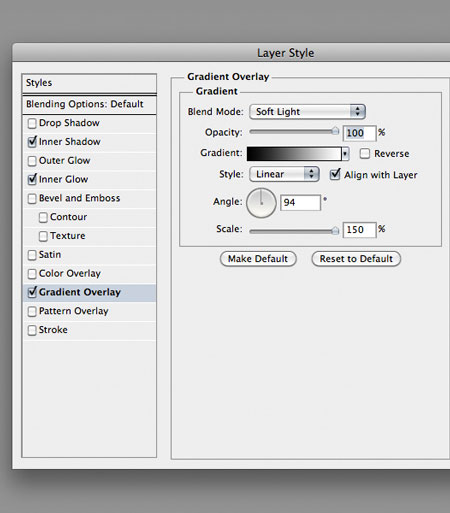Click the Angle value field showing 94

tap(300, 203)
